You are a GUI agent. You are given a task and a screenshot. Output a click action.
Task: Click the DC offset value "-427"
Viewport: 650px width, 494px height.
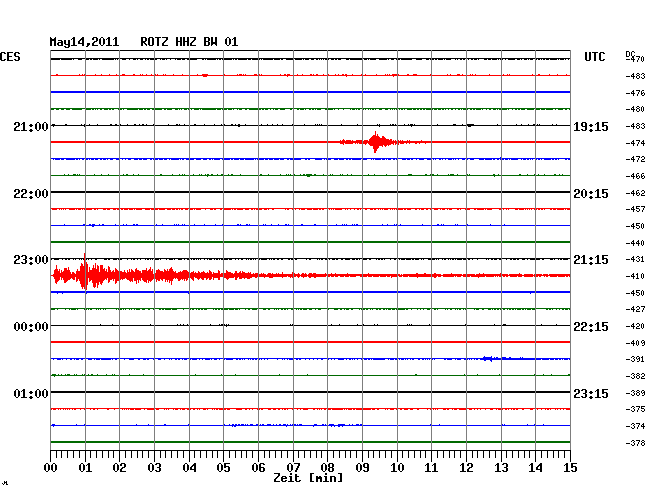(x=635, y=309)
